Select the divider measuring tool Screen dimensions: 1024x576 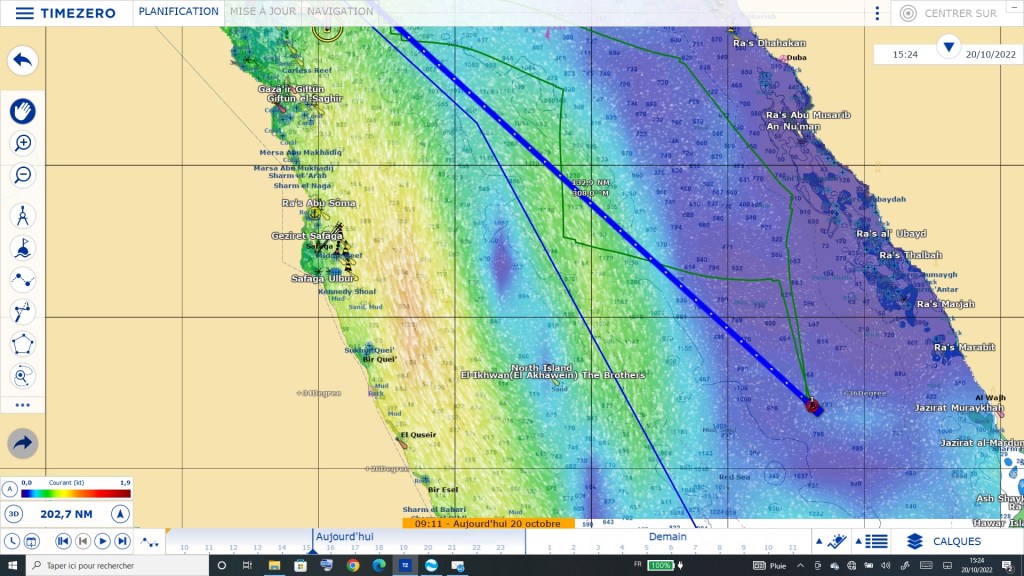[23, 216]
